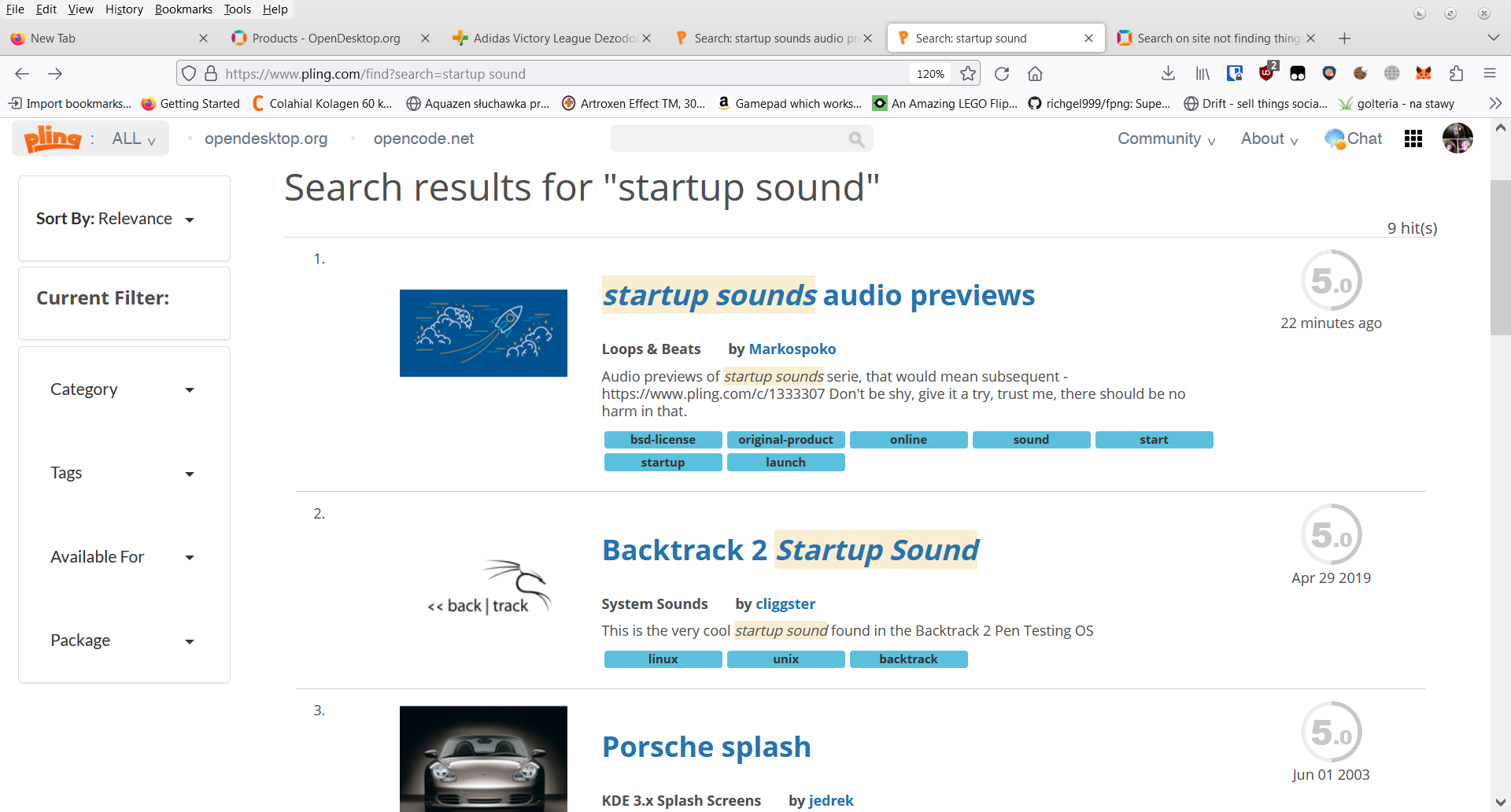The width and height of the screenshot is (1511, 812).
Task: Open the Library icon in toolbar
Action: click(x=1203, y=73)
